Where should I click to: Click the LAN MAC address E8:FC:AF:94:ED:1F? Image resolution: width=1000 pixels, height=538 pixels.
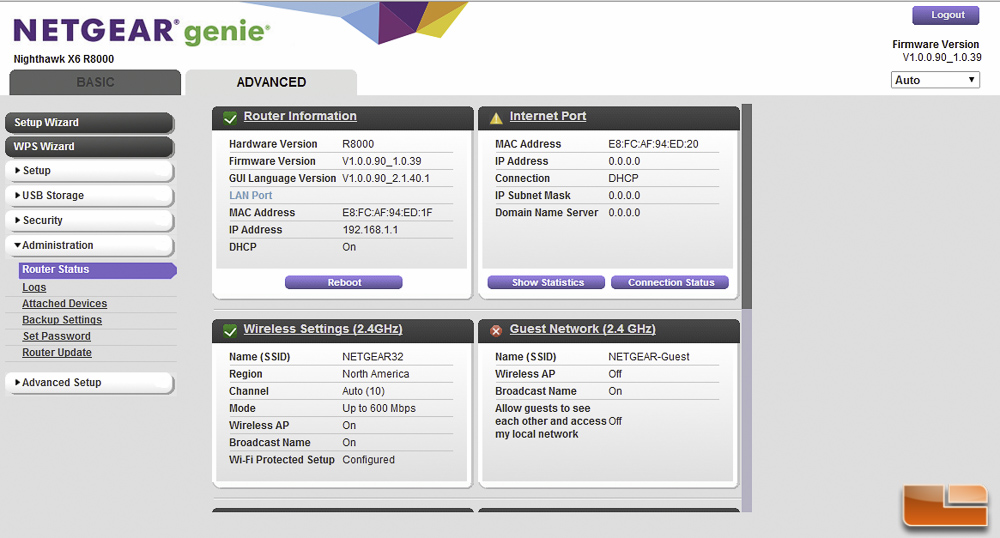[387, 213]
